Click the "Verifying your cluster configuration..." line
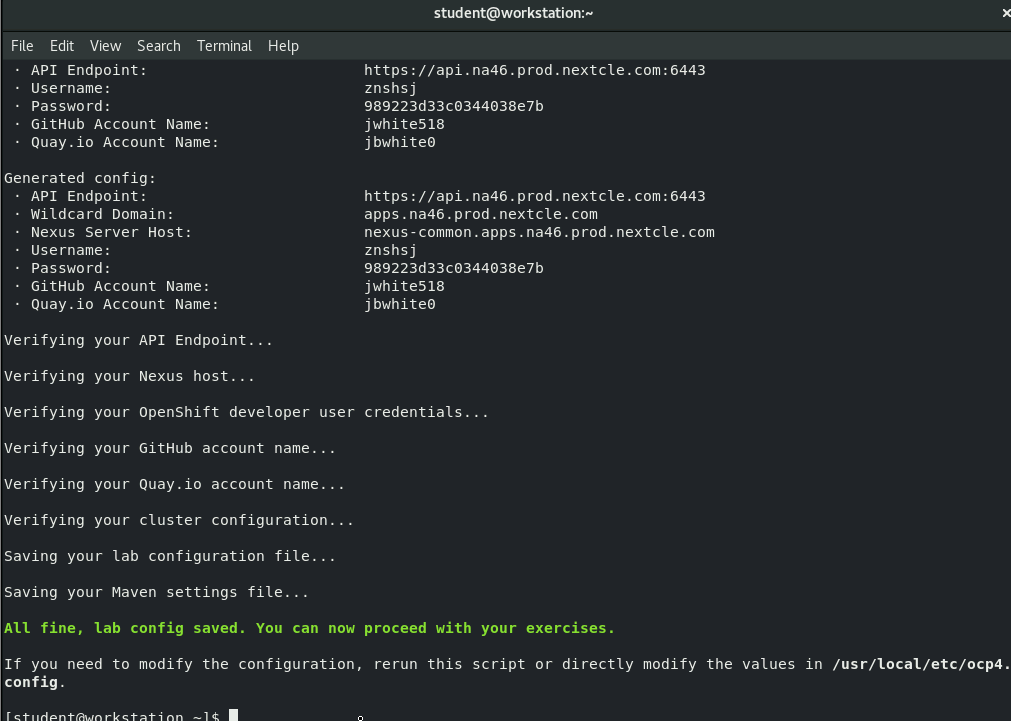 179,520
